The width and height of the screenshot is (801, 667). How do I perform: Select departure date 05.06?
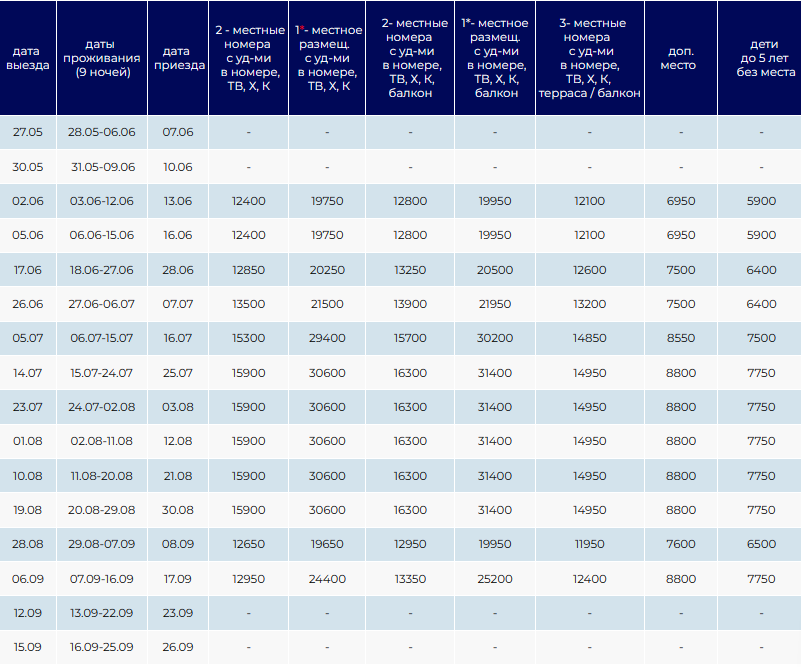tap(28, 235)
